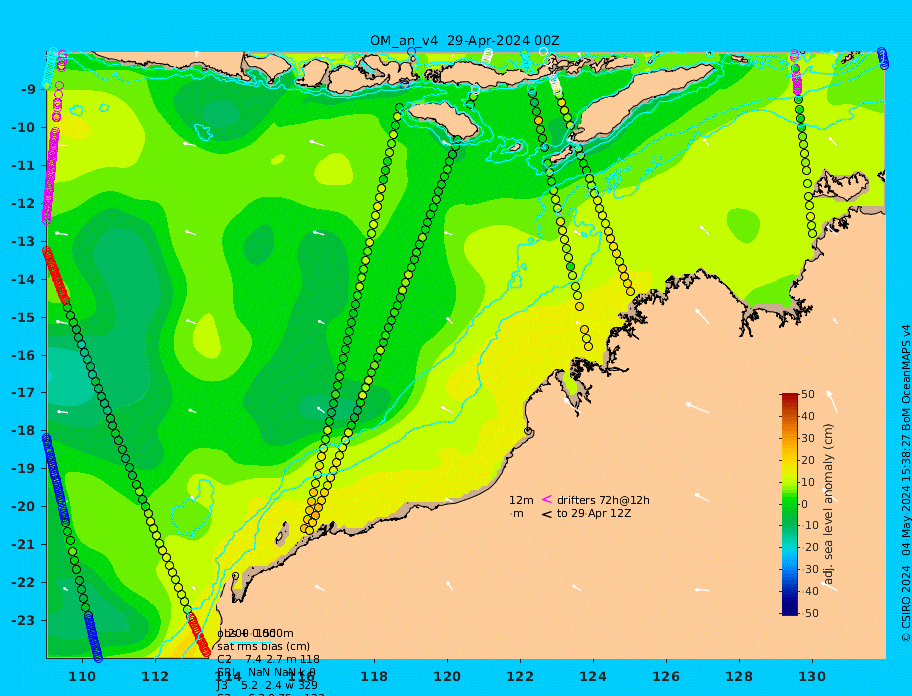The image size is (912, 696).
Task: Click latitude axis label -22
Action: (x=24, y=583)
